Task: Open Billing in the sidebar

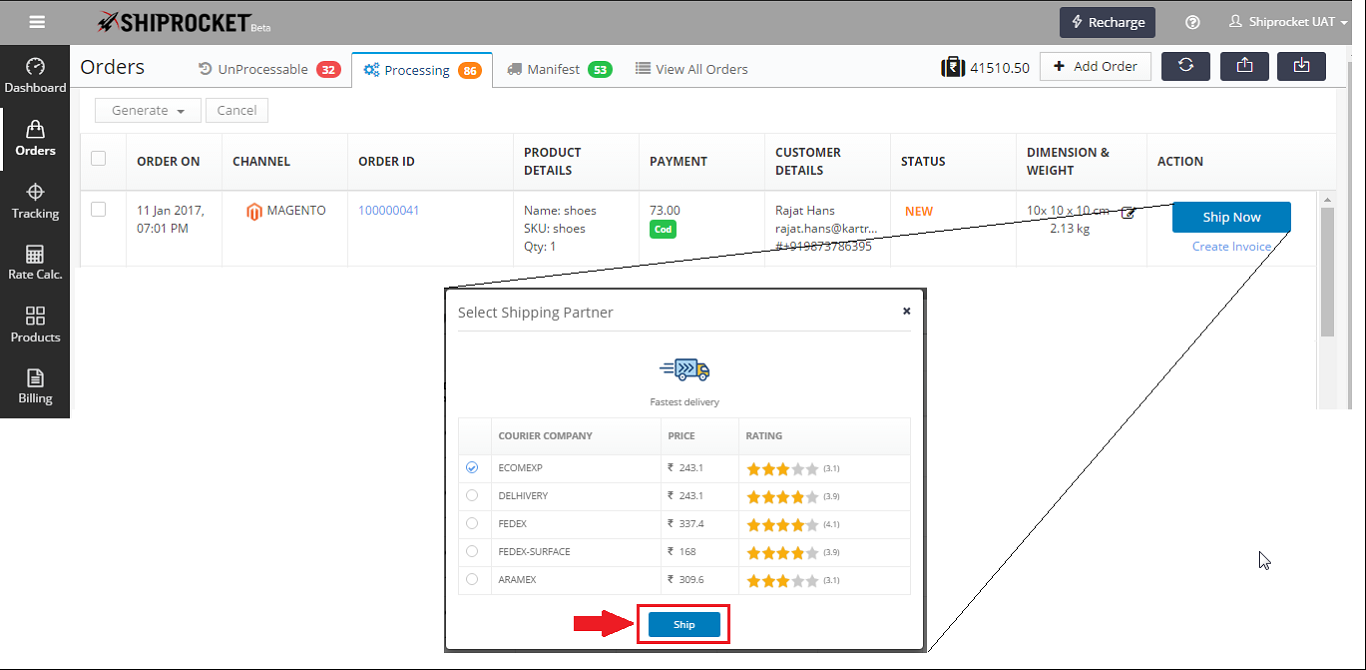Action: tap(35, 387)
